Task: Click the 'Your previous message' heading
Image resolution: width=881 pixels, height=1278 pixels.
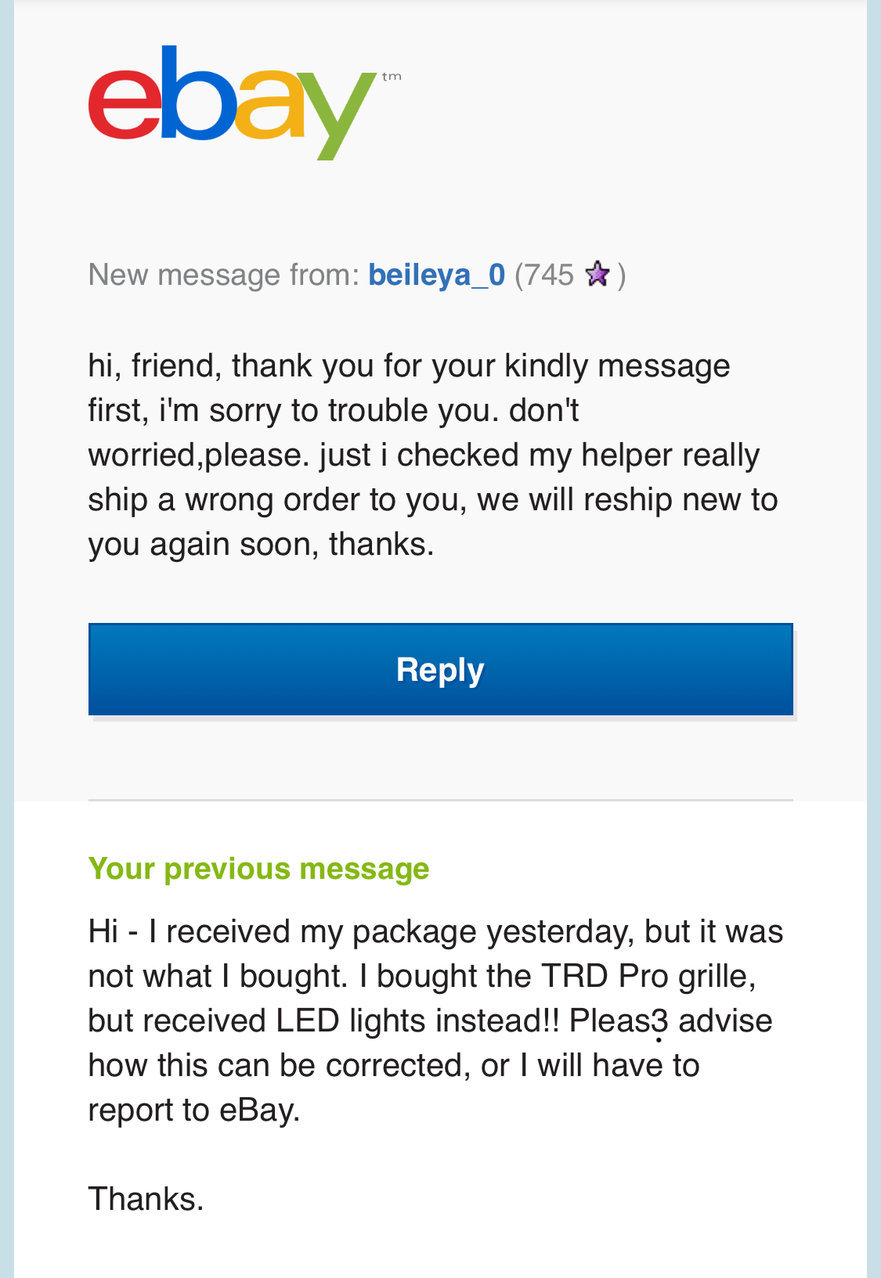Action: pos(258,868)
